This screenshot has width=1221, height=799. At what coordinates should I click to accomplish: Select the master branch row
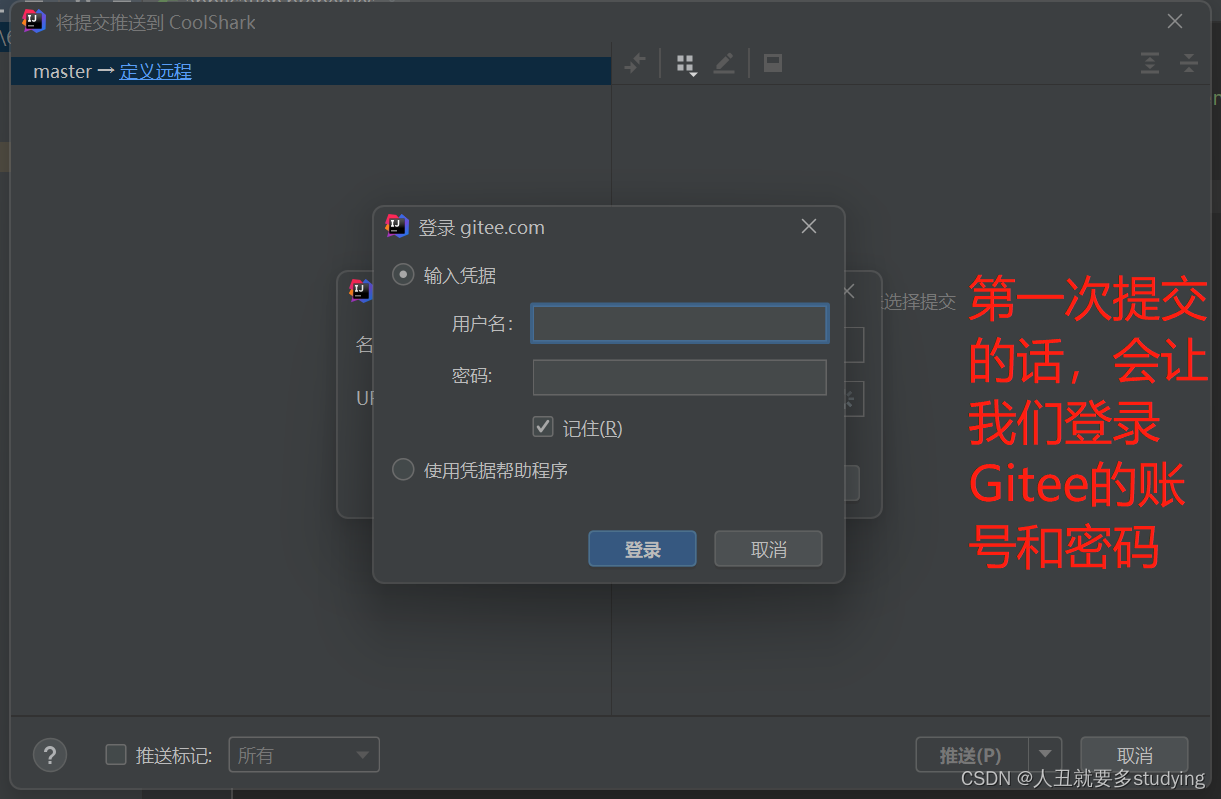(x=311, y=71)
